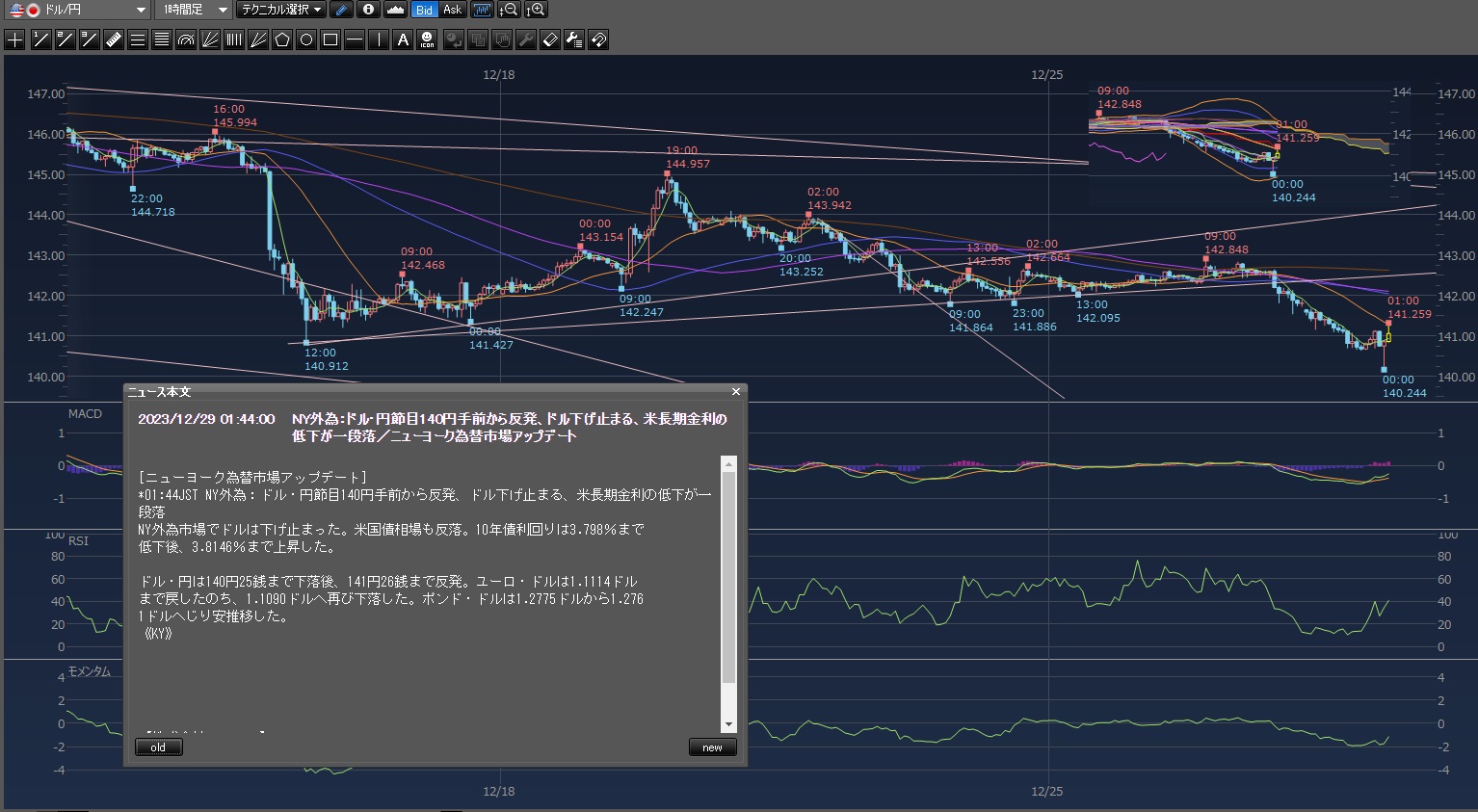Open the chart information (i) icon
1478x812 pixels.
[x=368, y=10]
